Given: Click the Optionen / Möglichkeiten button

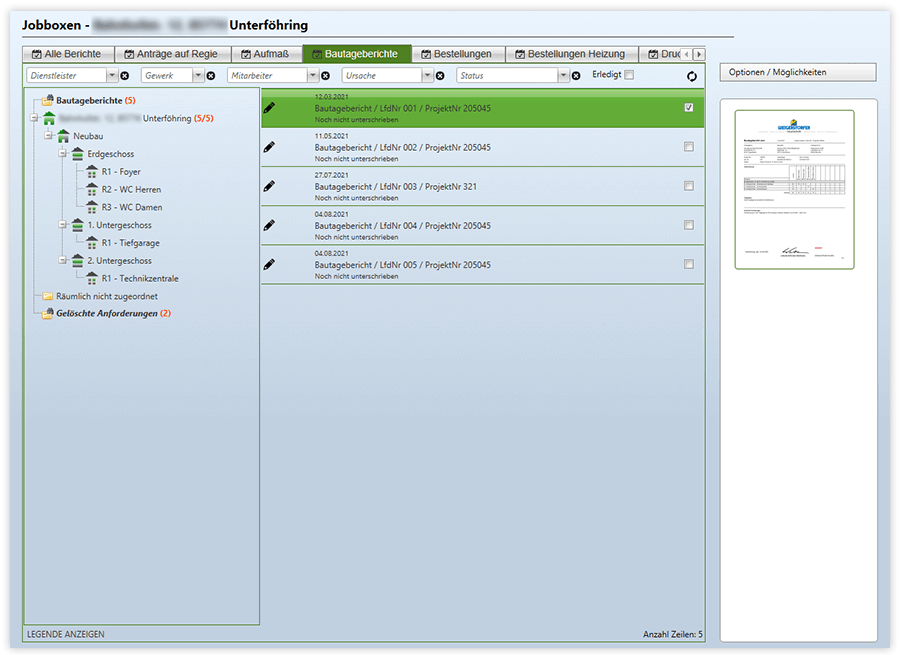Looking at the screenshot, I should [797, 72].
